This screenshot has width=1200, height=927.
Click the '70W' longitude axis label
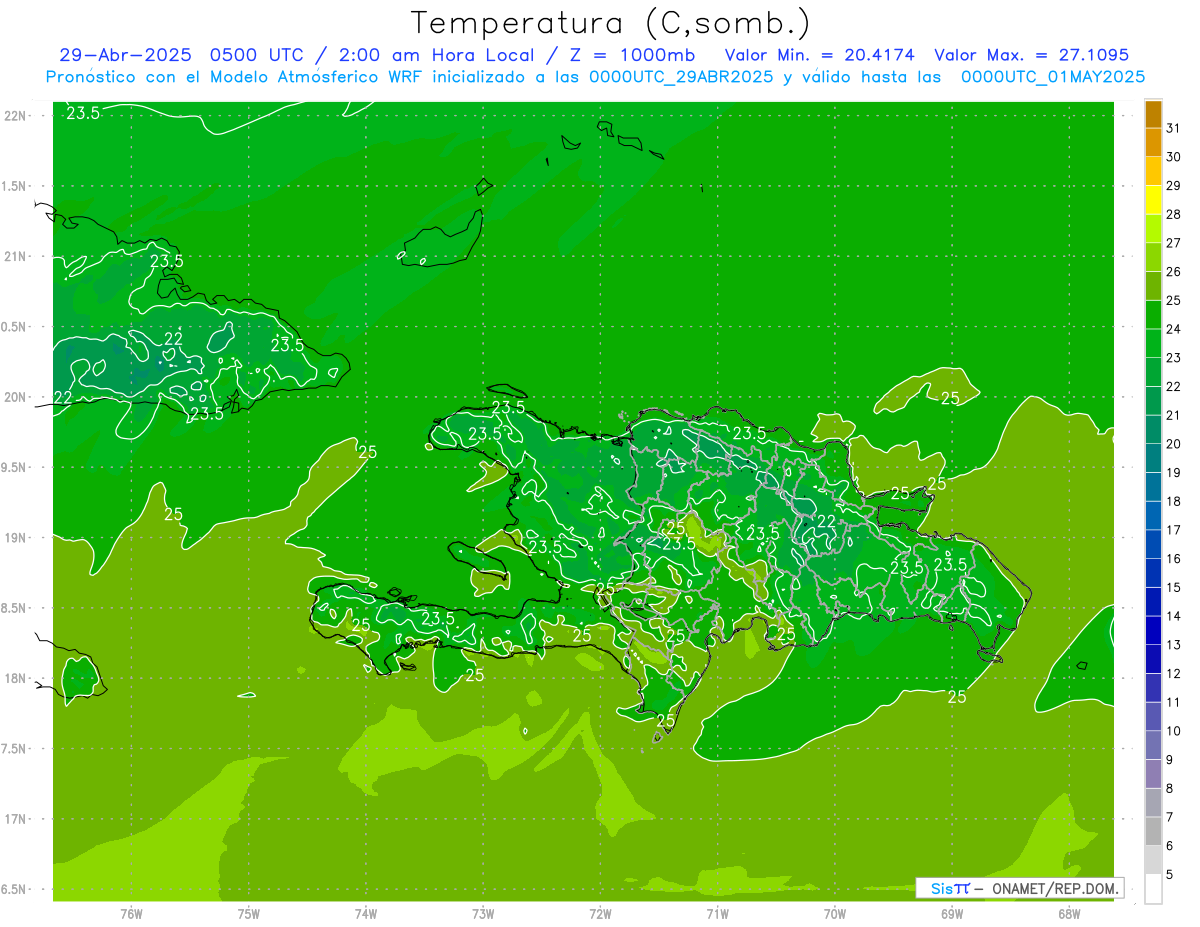[x=835, y=912]
